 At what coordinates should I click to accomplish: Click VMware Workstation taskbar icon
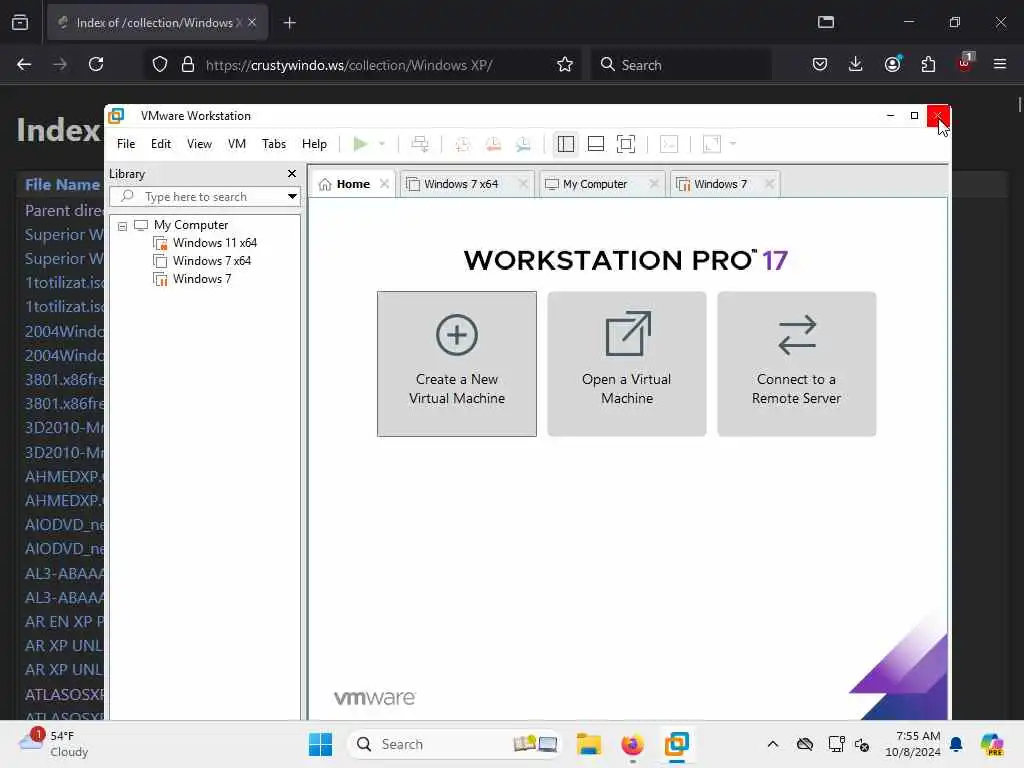(x=677, y=744)
